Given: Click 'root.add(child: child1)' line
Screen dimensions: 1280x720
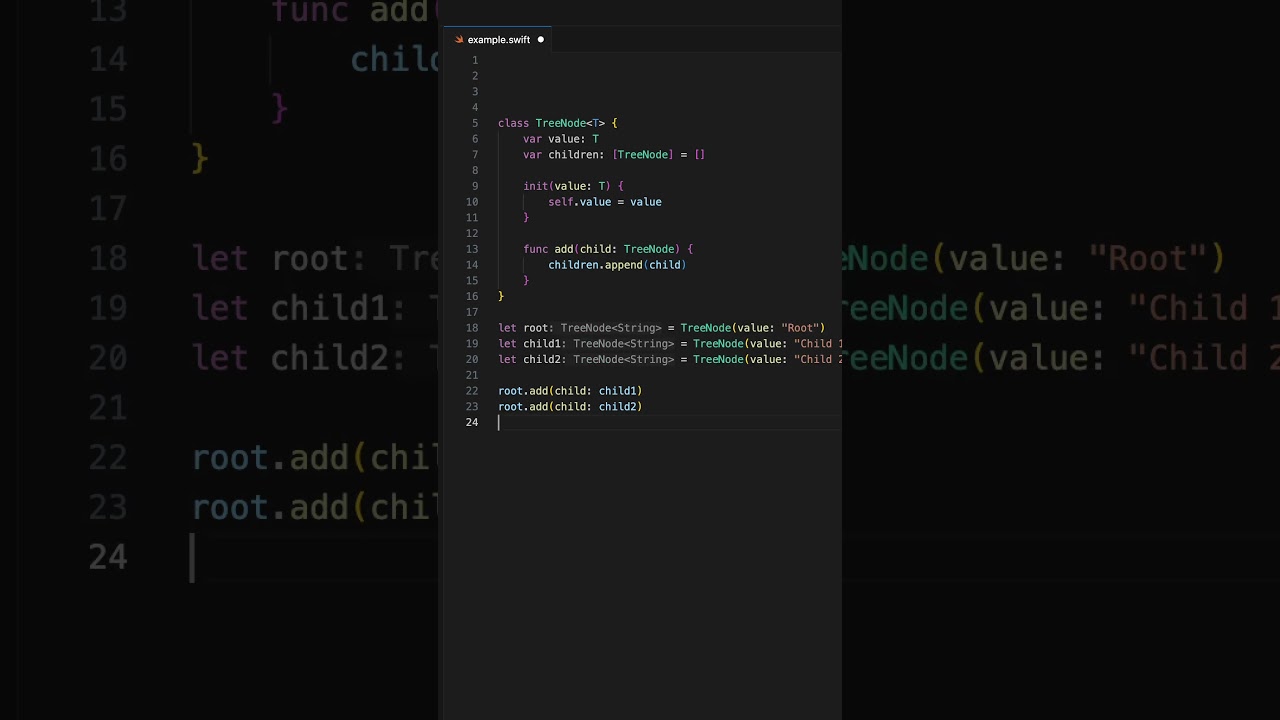Looking at the screenshot, I should click(x=570, y=391).
